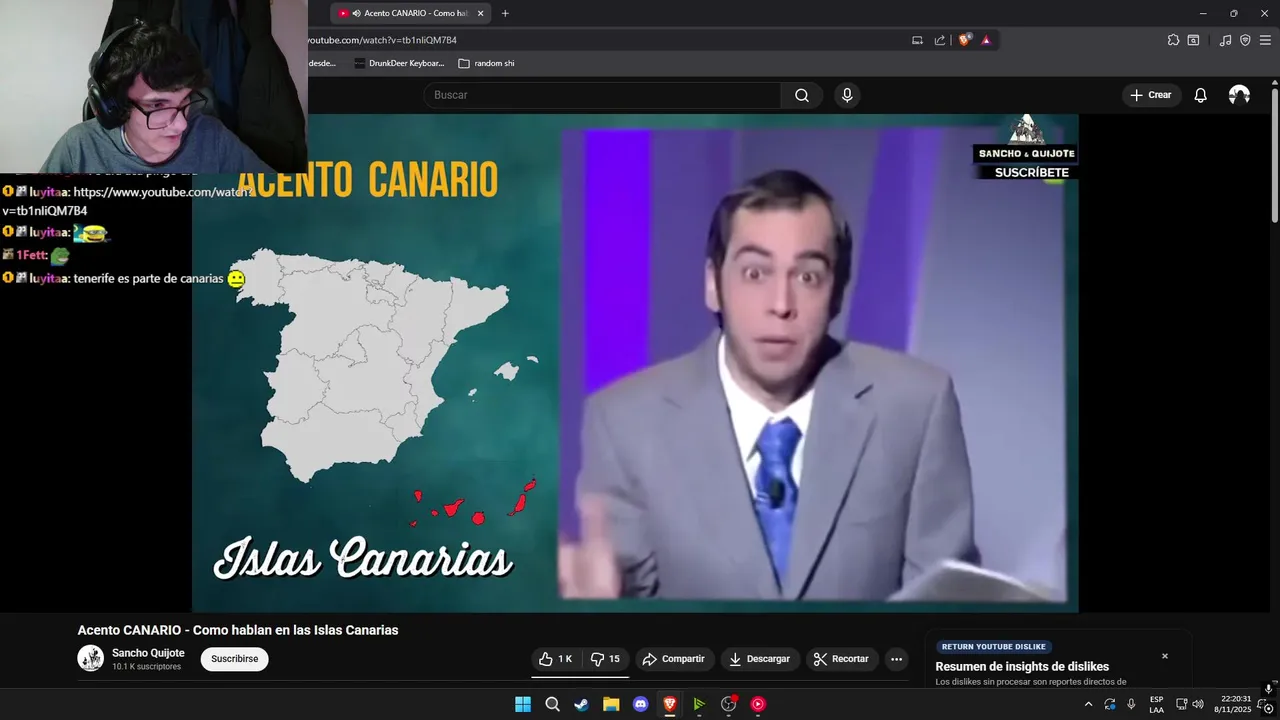1280x720 pixels.
Task: Open the Windows Start menu
Action: click(x=523, y=704)
